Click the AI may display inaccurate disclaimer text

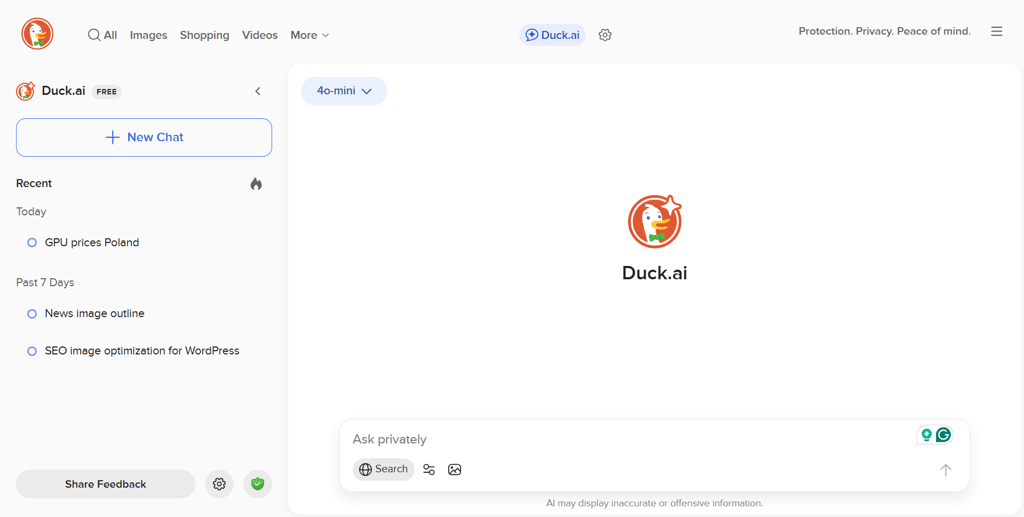click(654, 503)
